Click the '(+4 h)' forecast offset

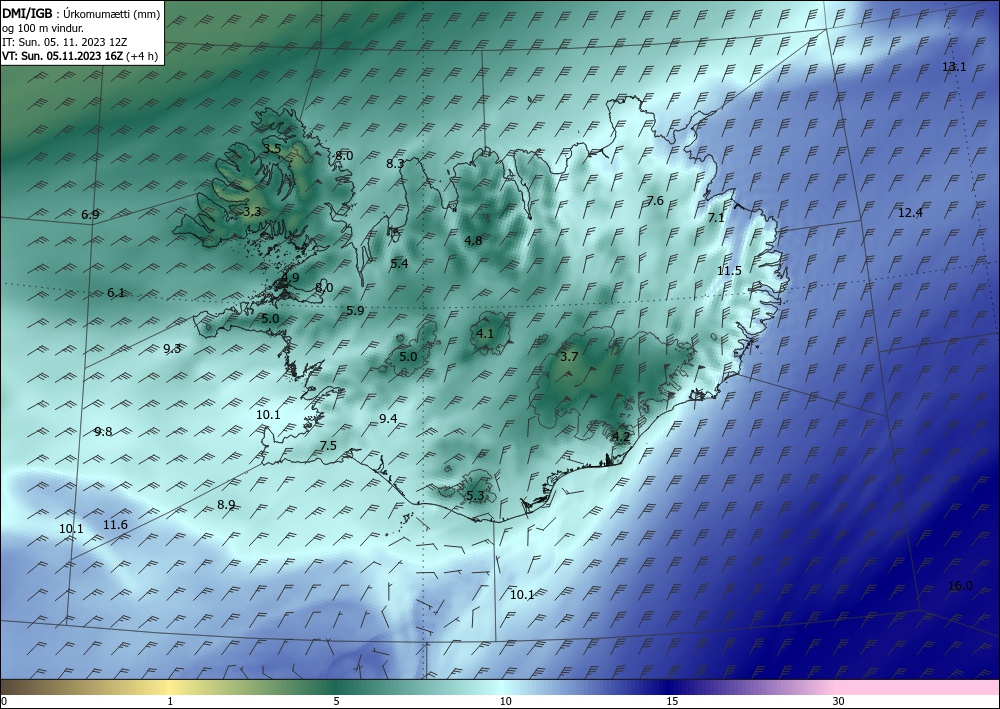point(142,55)
